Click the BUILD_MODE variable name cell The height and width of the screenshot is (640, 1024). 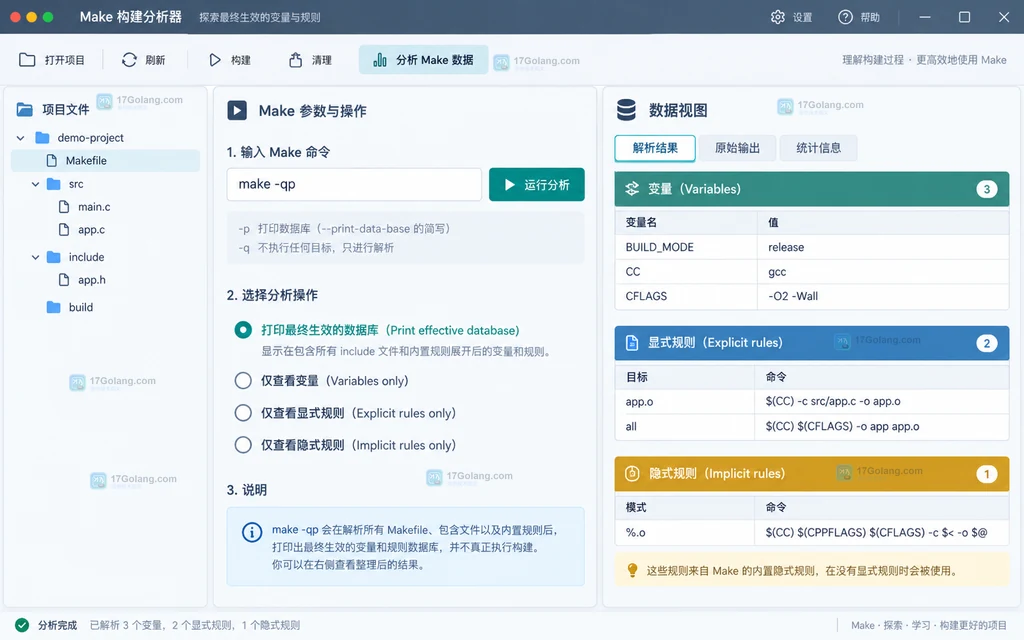click(x=686, y=248)
